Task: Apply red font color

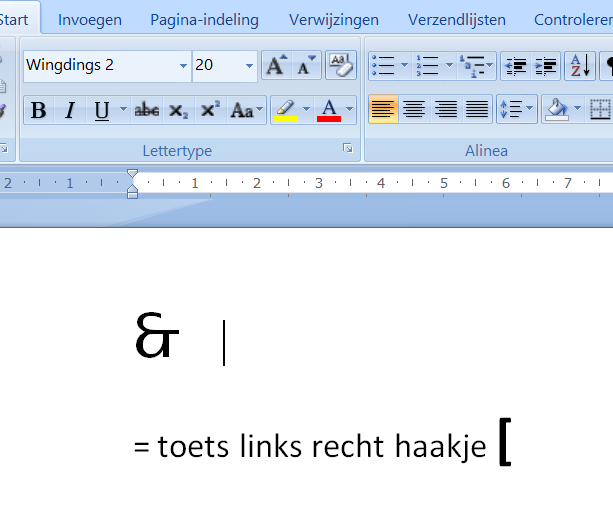Action: click(329, 110)
